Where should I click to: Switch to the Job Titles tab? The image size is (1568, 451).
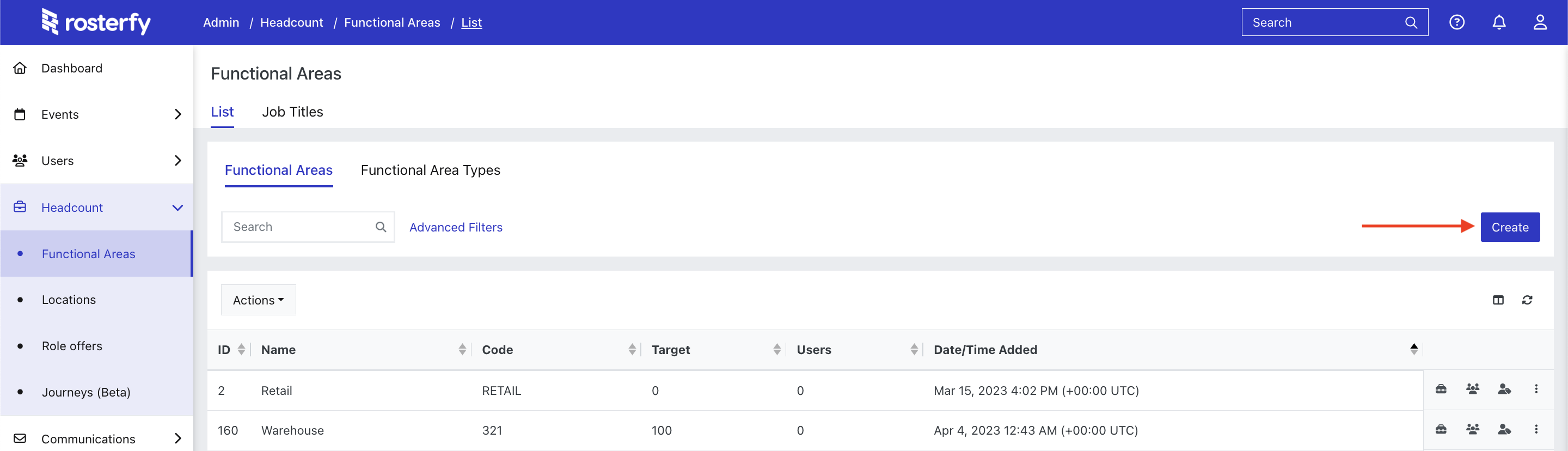292,112
